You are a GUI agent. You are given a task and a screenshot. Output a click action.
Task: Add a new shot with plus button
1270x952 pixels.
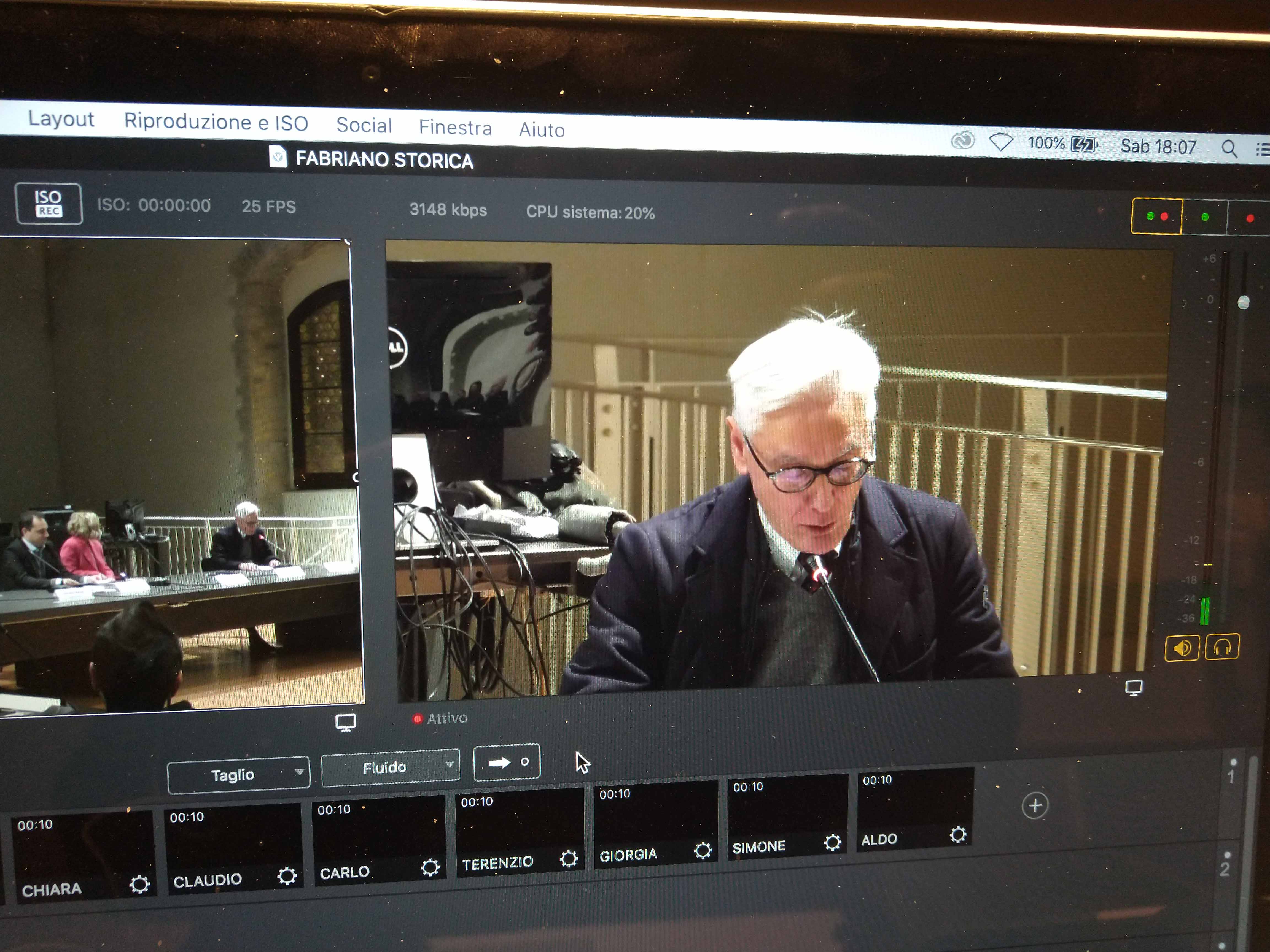(1035, 806)
